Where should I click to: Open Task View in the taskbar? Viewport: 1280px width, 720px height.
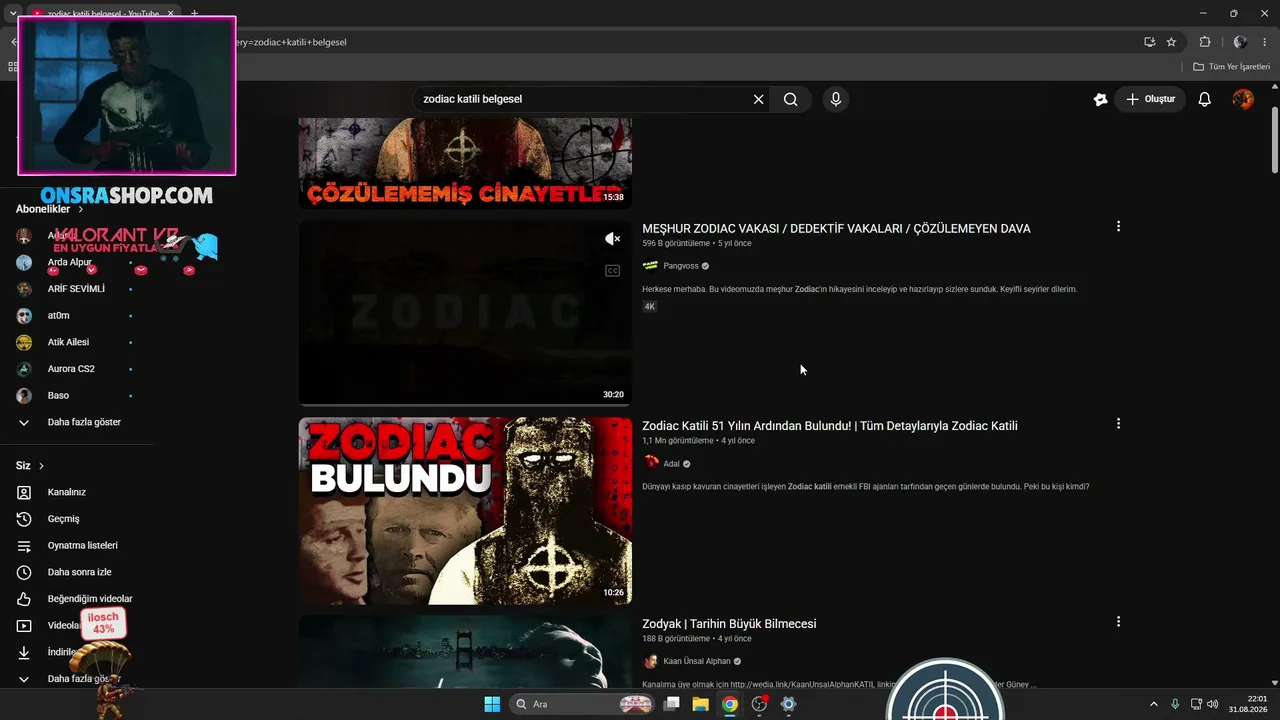click(672, 704)
